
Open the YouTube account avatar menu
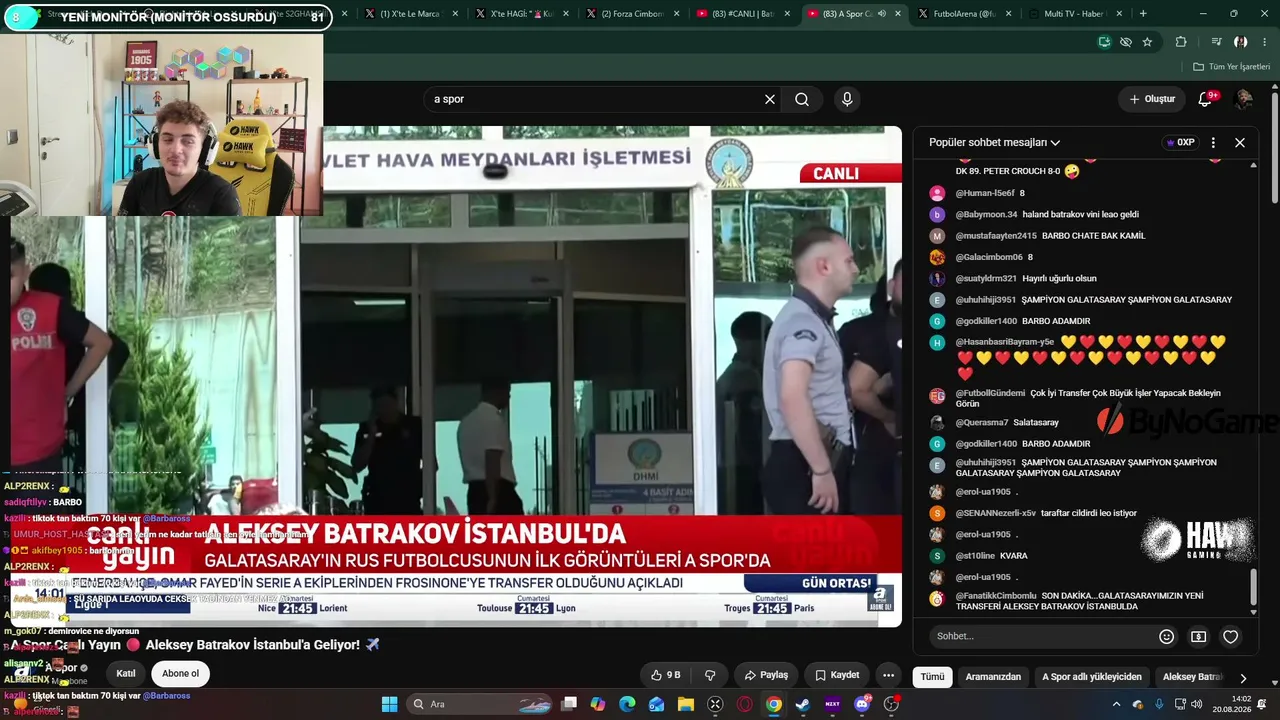[1244, 99]
